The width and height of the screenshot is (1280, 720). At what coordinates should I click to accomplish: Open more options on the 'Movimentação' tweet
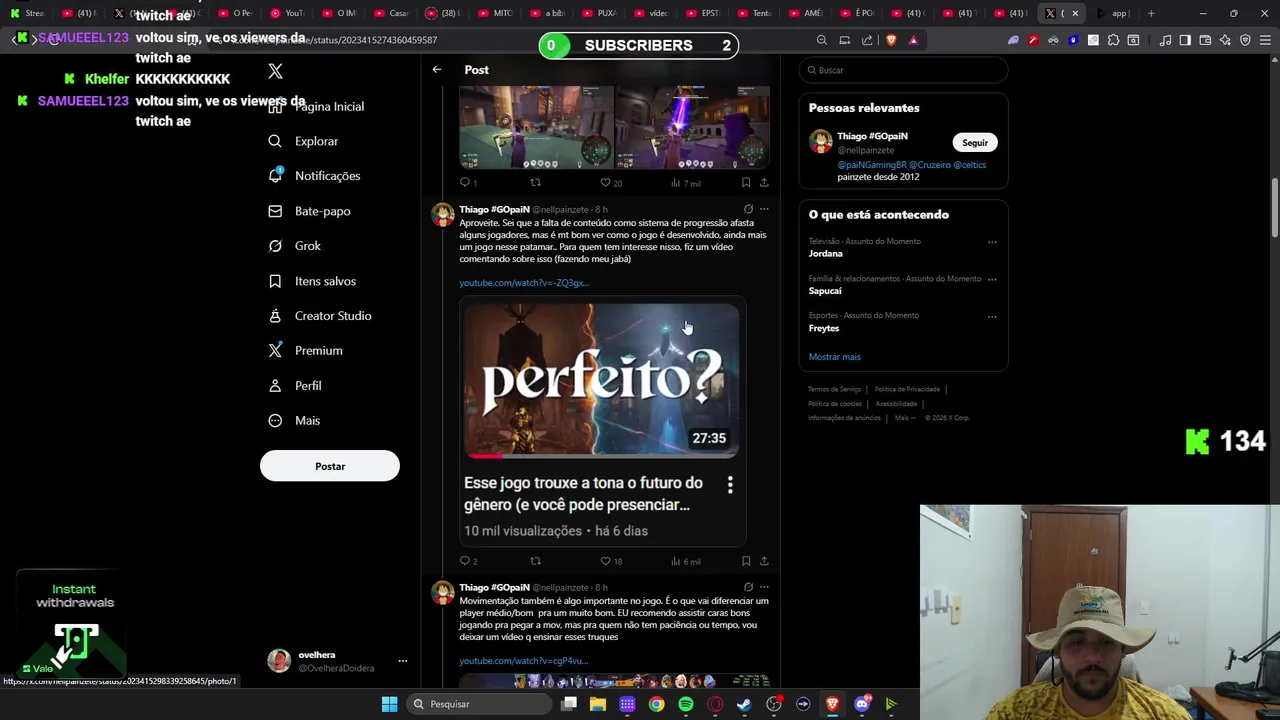tap(764, 587)
